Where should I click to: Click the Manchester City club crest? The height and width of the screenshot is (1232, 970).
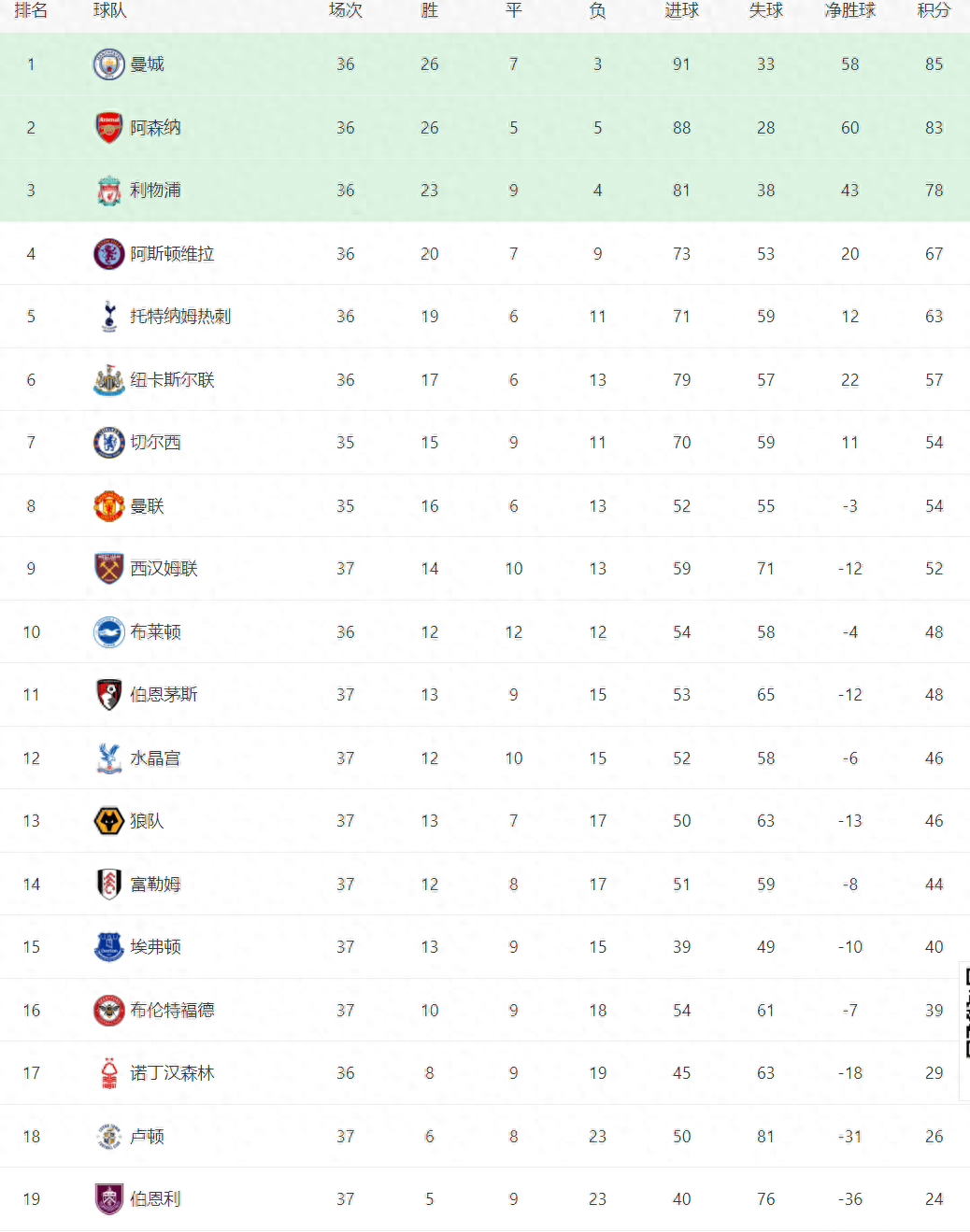coord(109,64)
